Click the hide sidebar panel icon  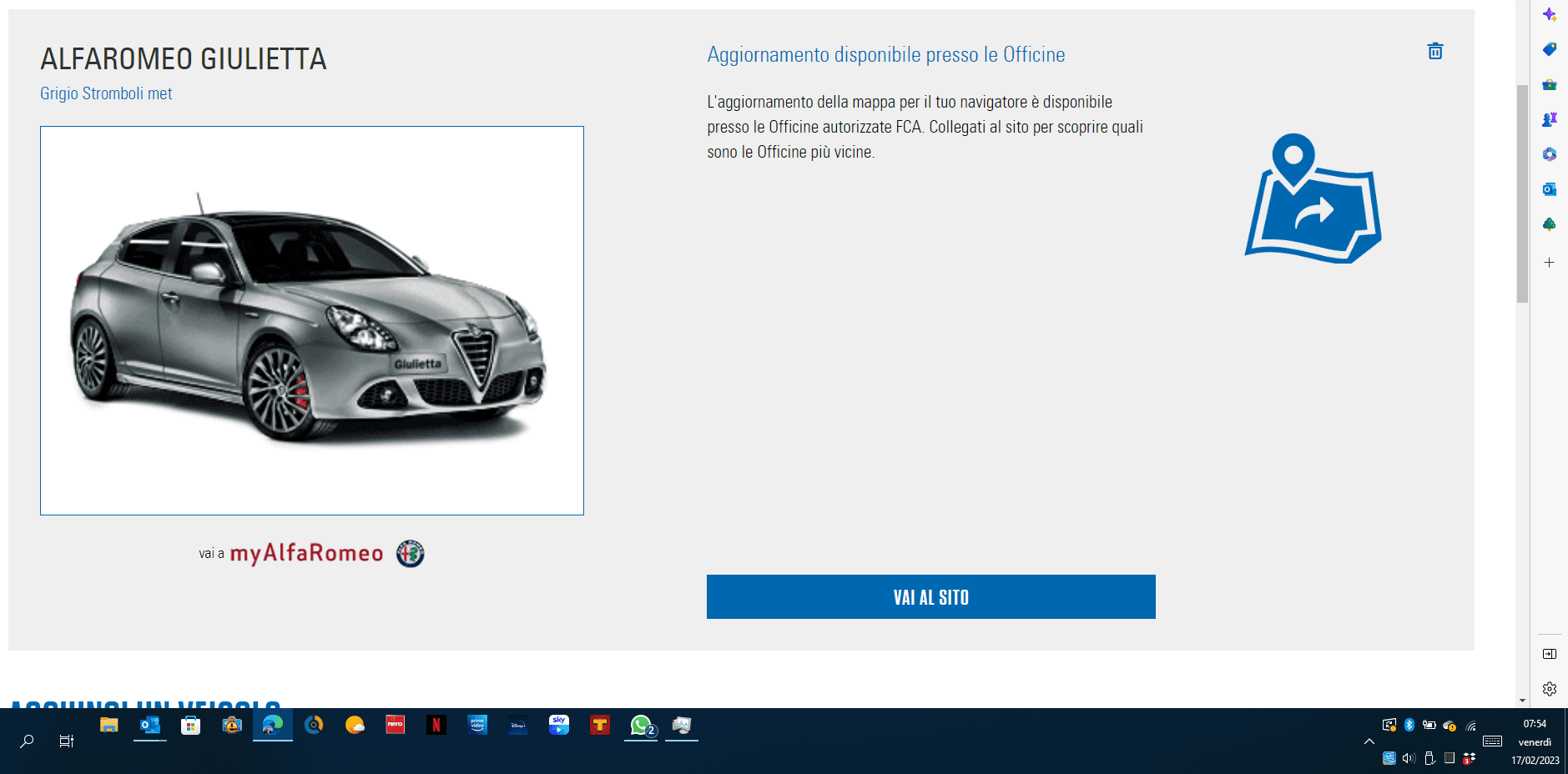click(x=1549, y=654)
